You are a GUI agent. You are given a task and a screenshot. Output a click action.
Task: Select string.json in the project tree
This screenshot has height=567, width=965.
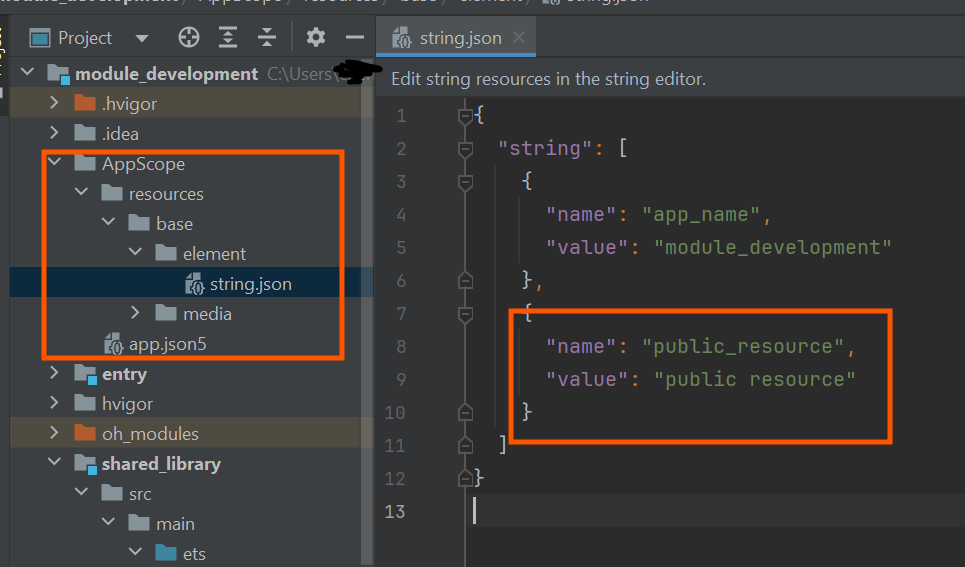[250, 284]
